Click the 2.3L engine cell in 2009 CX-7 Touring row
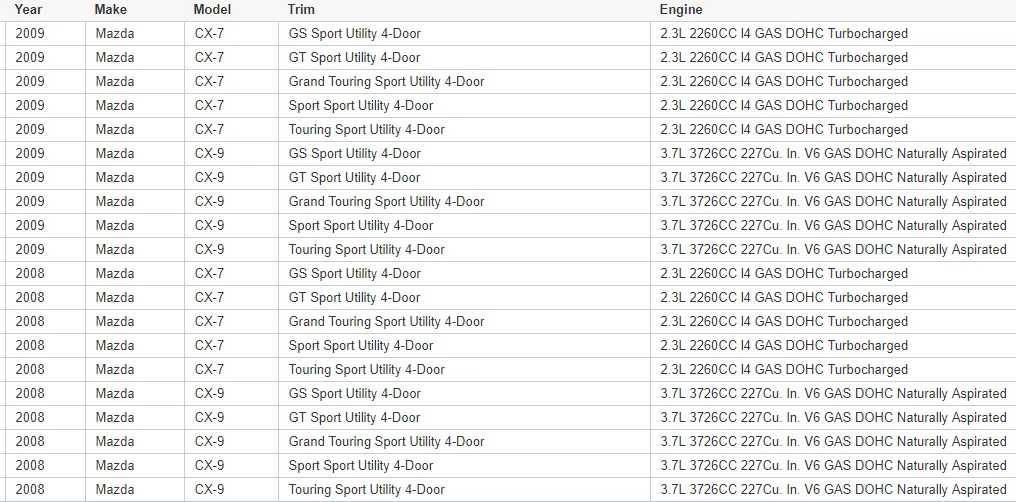The height and width of the screenshot is (502, 1016). [833, 130]
